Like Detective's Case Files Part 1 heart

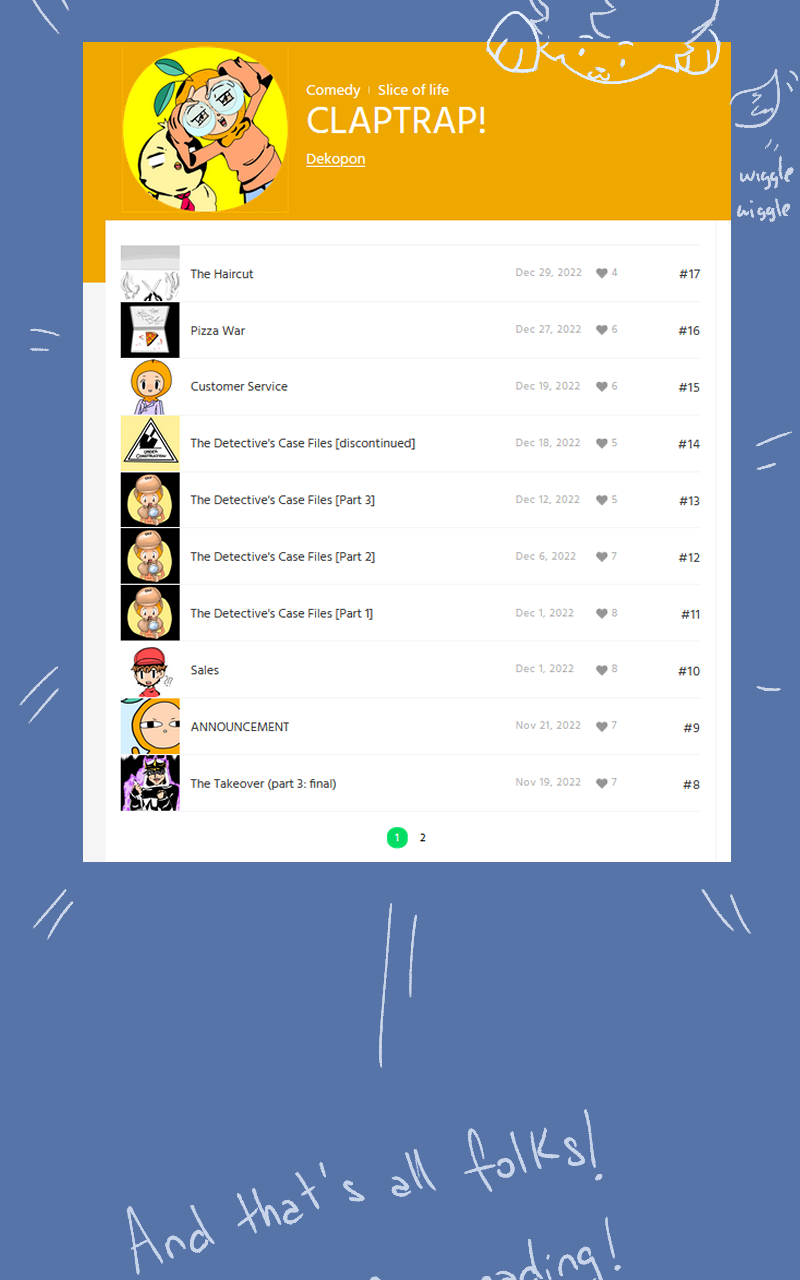point(602,614)
